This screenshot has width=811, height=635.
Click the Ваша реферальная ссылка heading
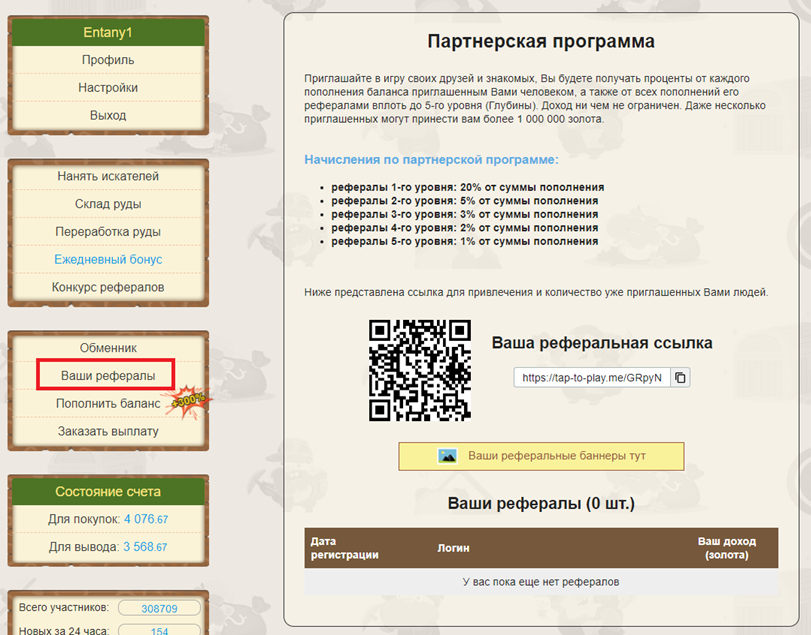pos(602,343)
